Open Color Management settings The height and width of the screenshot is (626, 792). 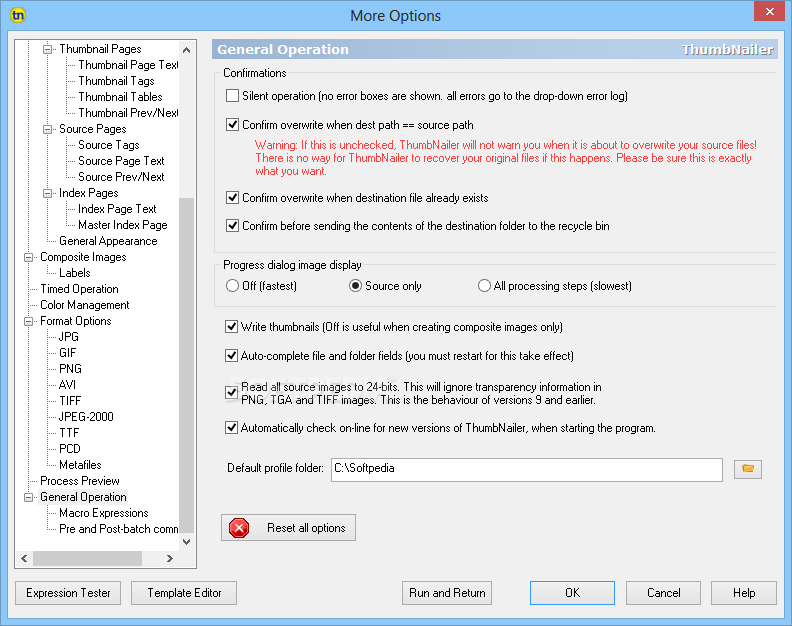85,305
